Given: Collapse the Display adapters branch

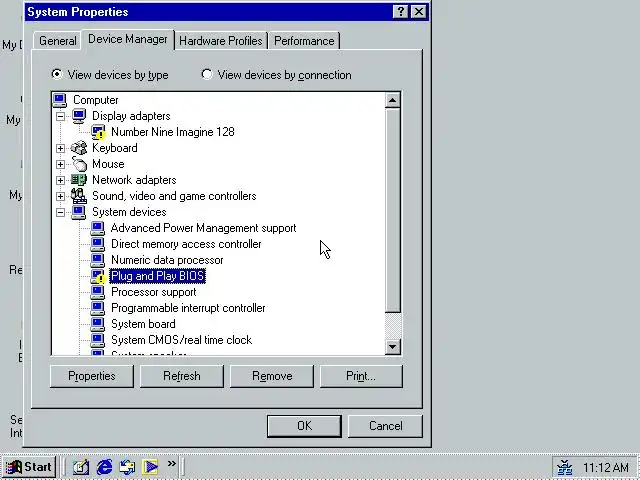Looking at the screenshot, I should pyautogui.click(x=60, y=116).
